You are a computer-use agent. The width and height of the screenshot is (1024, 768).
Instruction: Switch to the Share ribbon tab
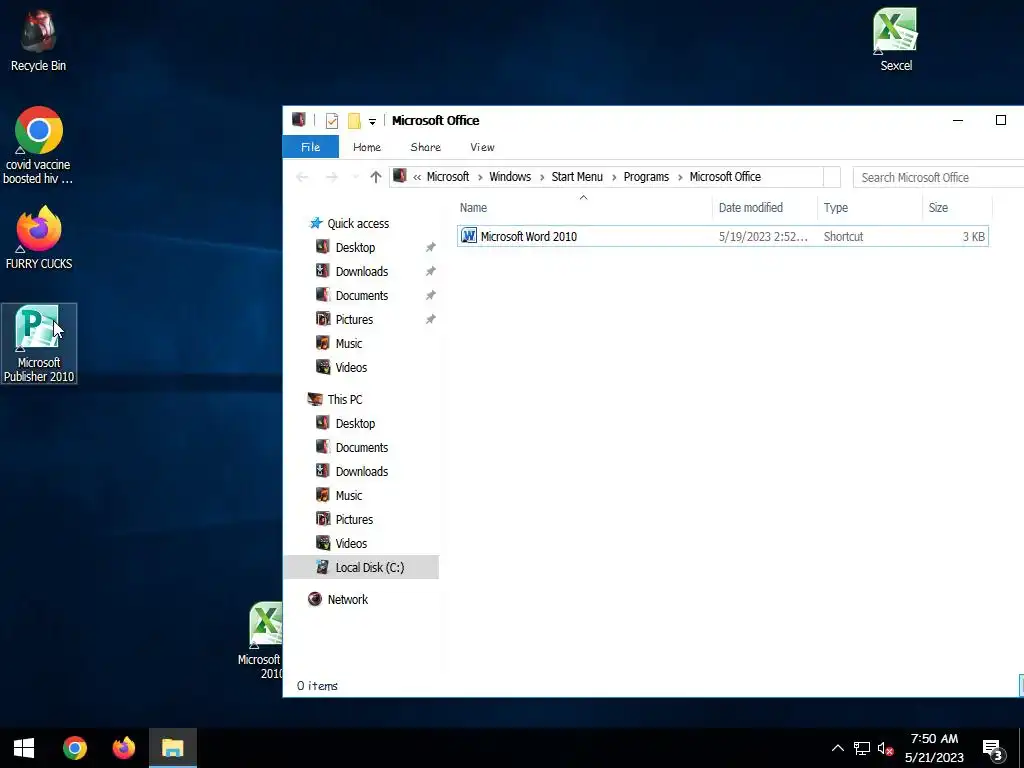pyautogui.click(x=425, y=147)
